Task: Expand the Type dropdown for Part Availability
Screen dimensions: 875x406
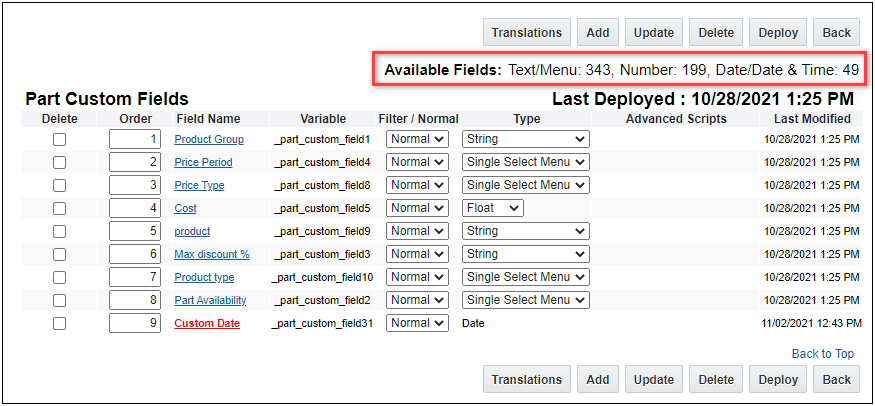Action: pyautogui.click(x=525, y=300)
